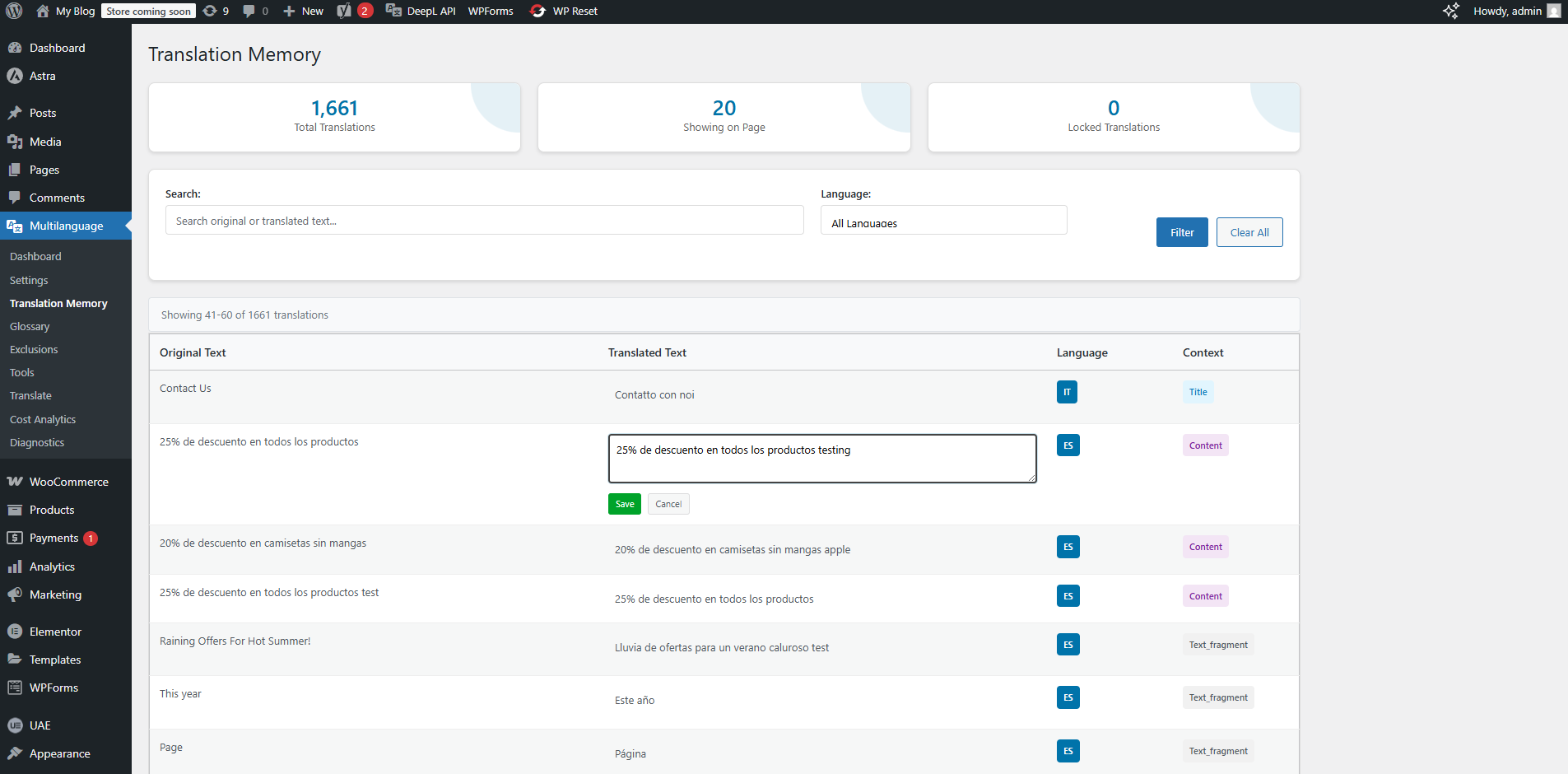Viewport: 1568px width, 774px height.
Task: Go to Cost Analytics in Multilanguage menu
Action: tap(43, 420)
